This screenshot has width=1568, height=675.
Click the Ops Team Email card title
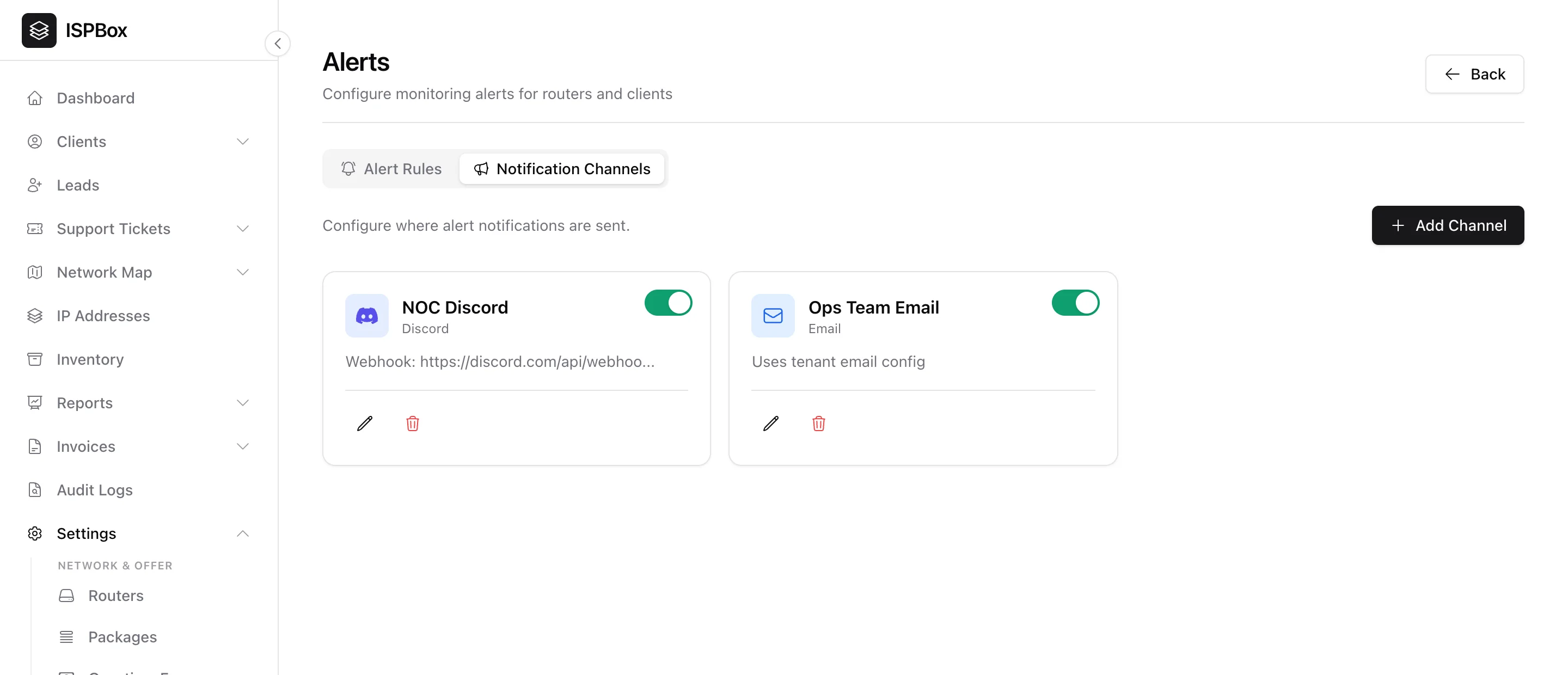coord(873,307)
